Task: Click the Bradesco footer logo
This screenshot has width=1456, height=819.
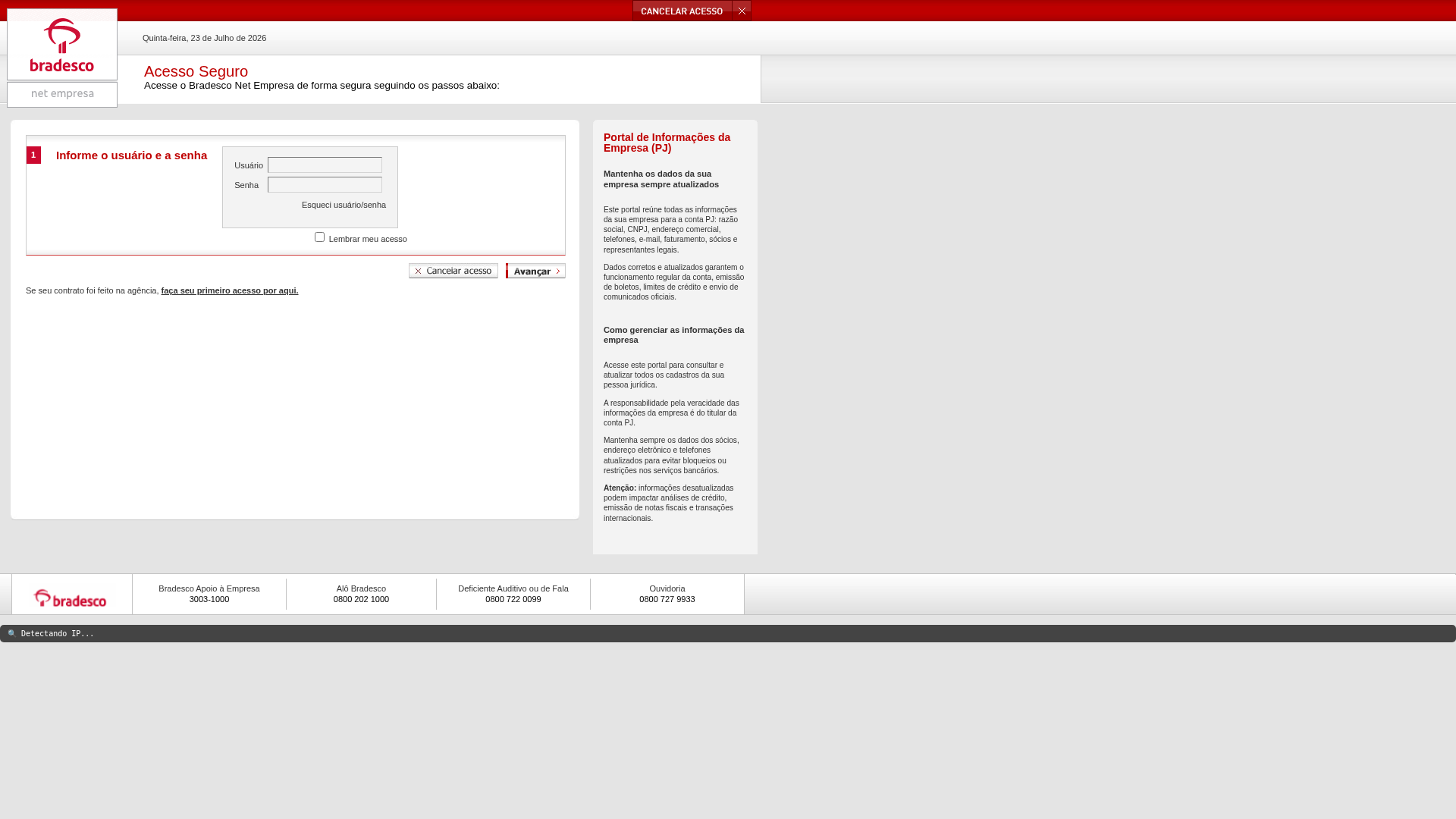Action: (x=71, y=598)
